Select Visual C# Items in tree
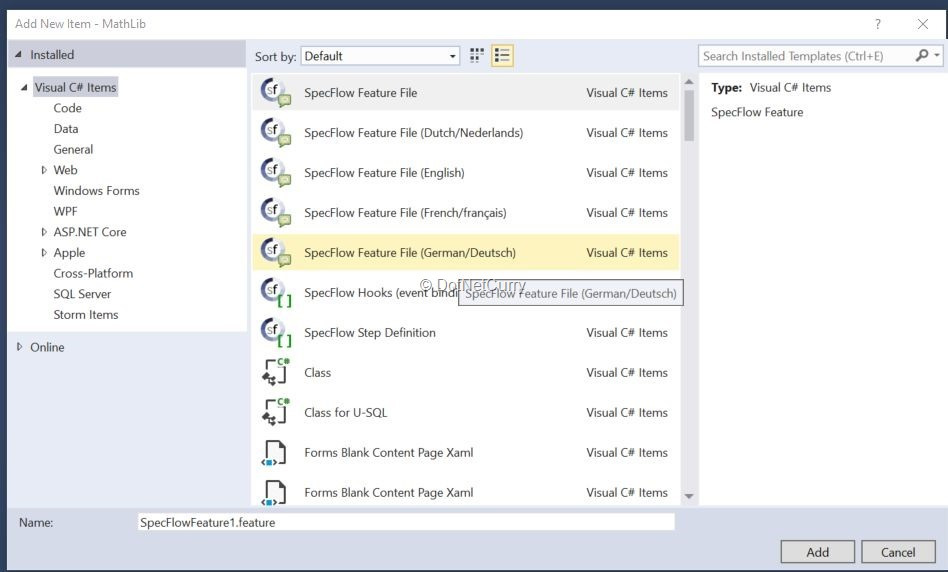The height and width of the screenshot is (572, 948). (x=75, y=87)
